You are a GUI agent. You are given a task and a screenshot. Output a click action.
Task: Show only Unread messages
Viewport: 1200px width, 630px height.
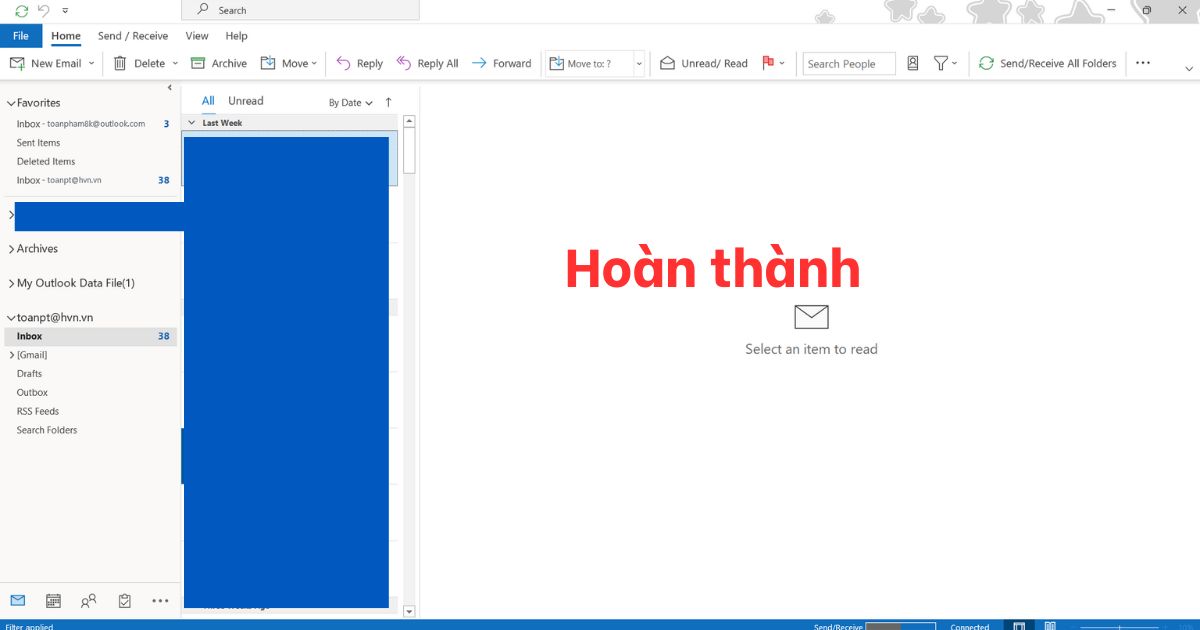[245, 101]
